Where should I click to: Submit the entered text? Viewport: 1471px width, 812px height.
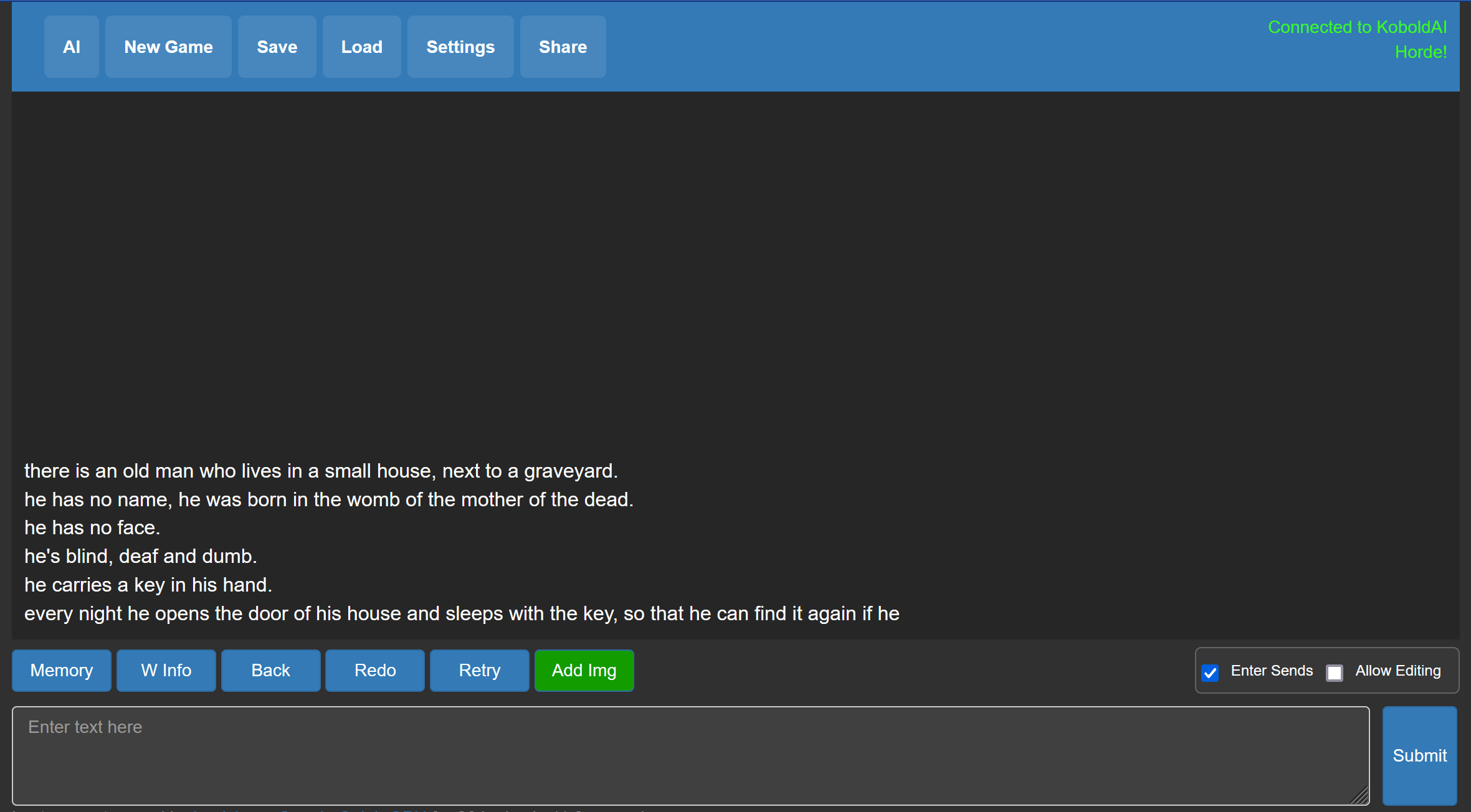pos(1419,755)
